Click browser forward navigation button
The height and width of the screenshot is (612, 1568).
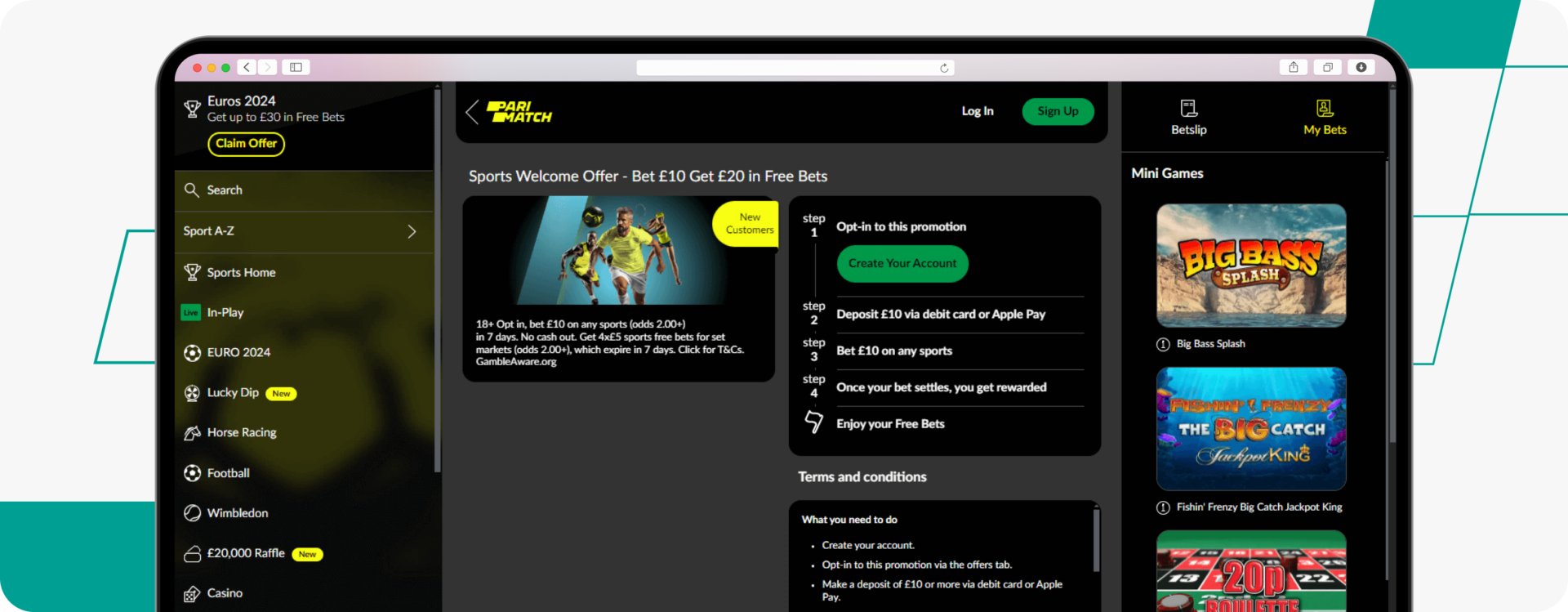pyautogui.click(x=267, y=67)
